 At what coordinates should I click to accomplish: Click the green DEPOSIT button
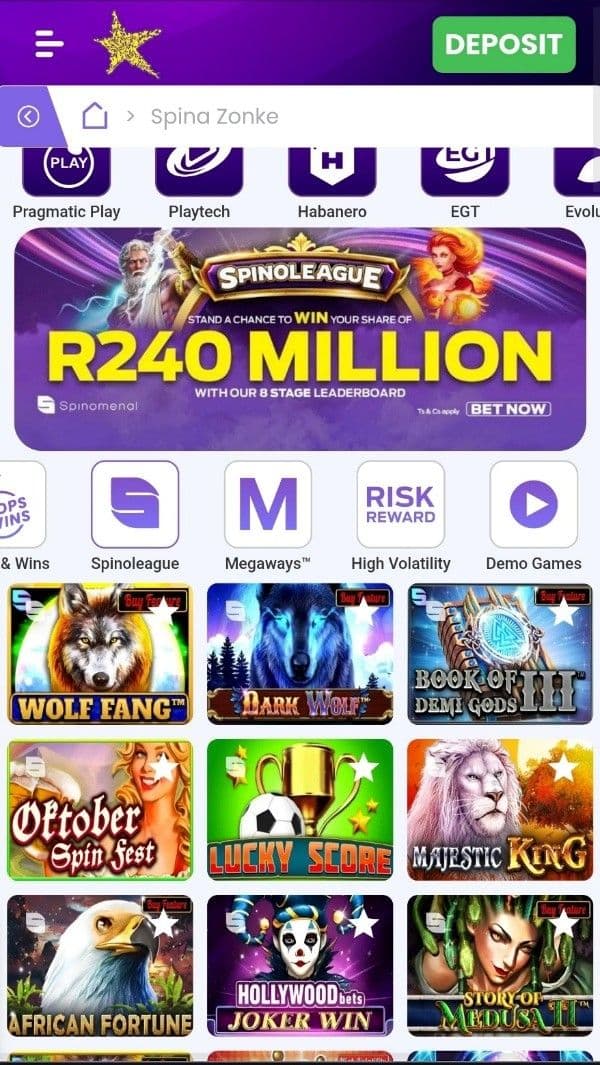tap(504, 44)
